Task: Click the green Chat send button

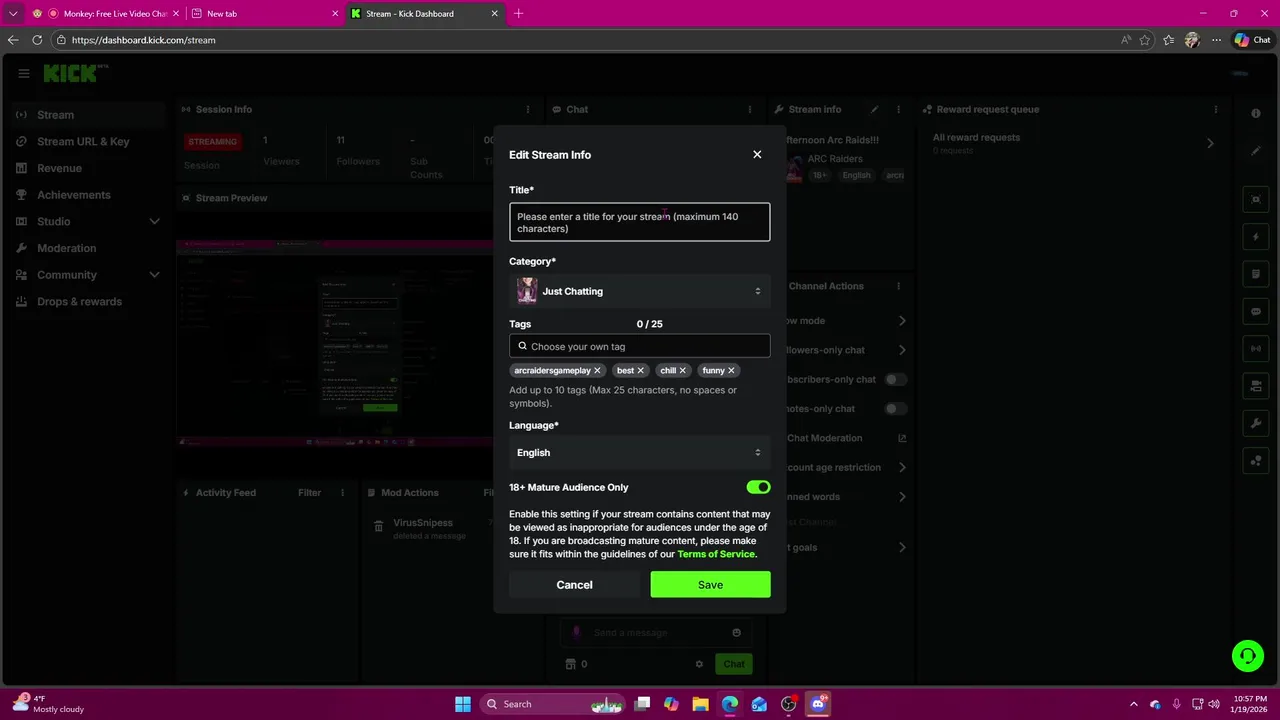Action: (734, 664)
